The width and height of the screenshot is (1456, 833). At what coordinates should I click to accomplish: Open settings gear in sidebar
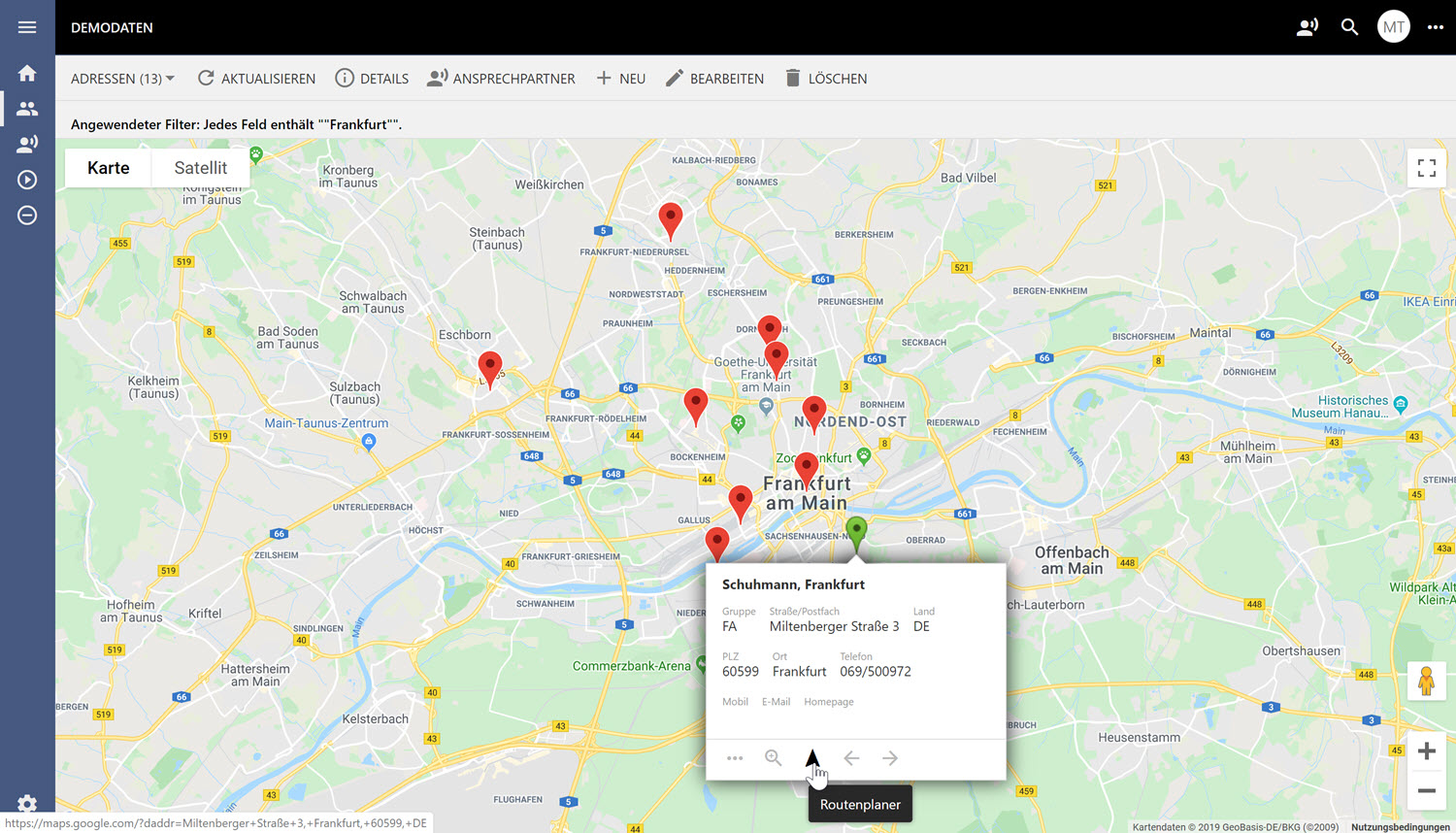click(x=27, y=804)
